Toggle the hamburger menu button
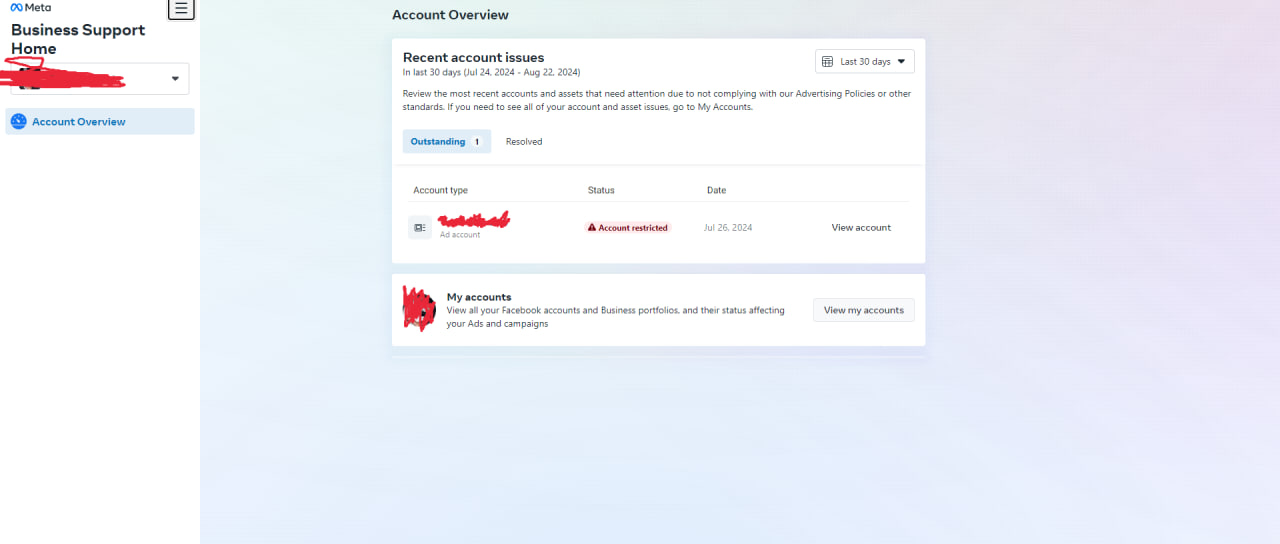 click(181, 8)
